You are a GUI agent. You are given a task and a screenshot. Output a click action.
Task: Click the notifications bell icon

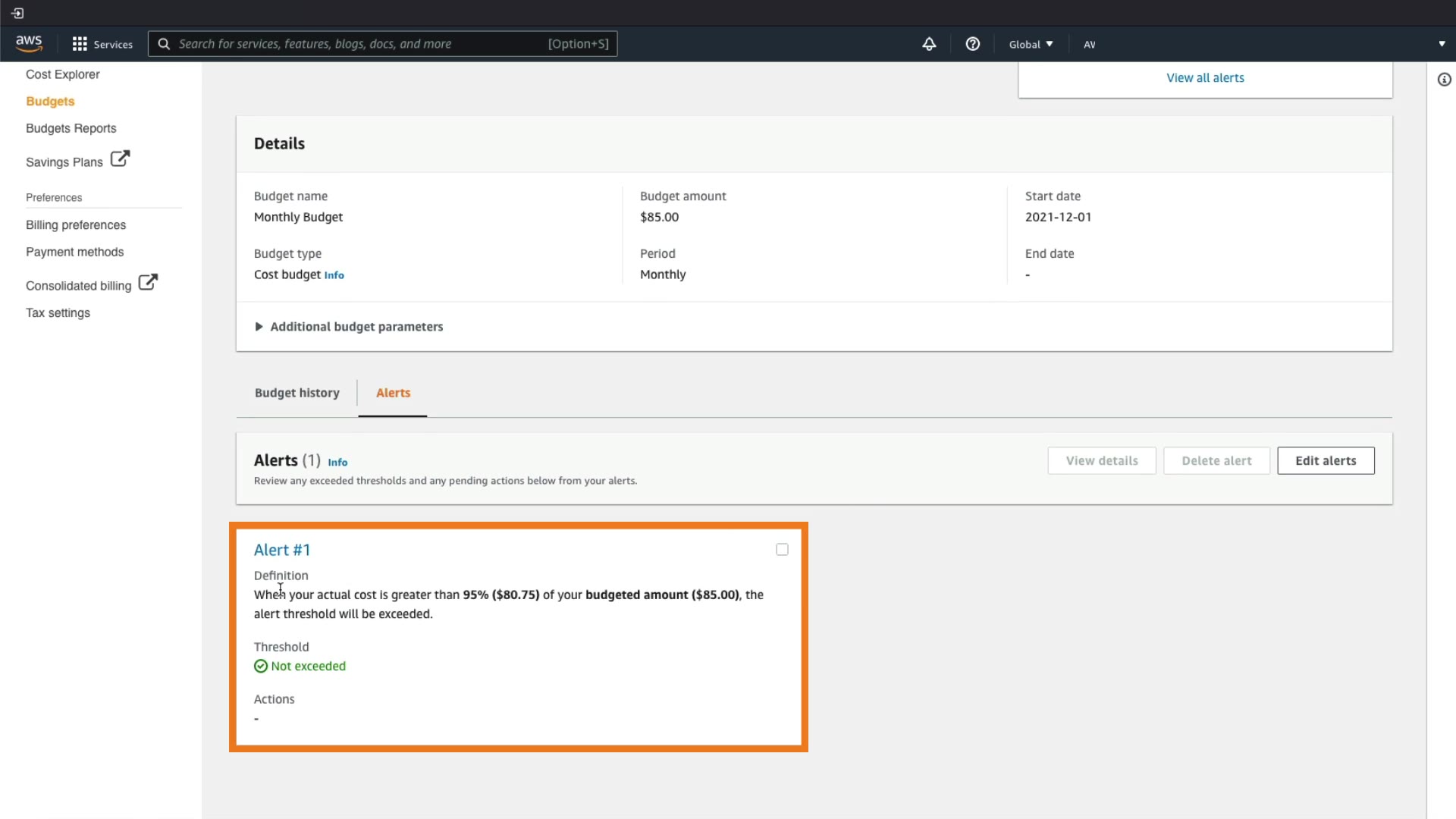(929, 44)
